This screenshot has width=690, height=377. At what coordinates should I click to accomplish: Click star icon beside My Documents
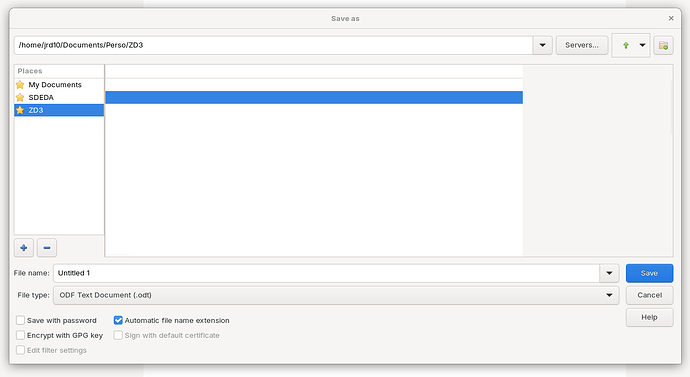tap(20, 84)
